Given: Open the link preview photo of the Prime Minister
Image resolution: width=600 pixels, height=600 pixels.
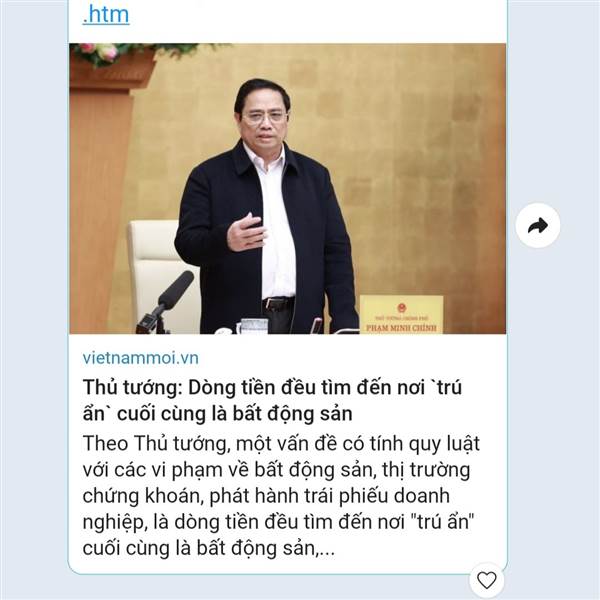Looking at the screenshot, I should [287, 188].
